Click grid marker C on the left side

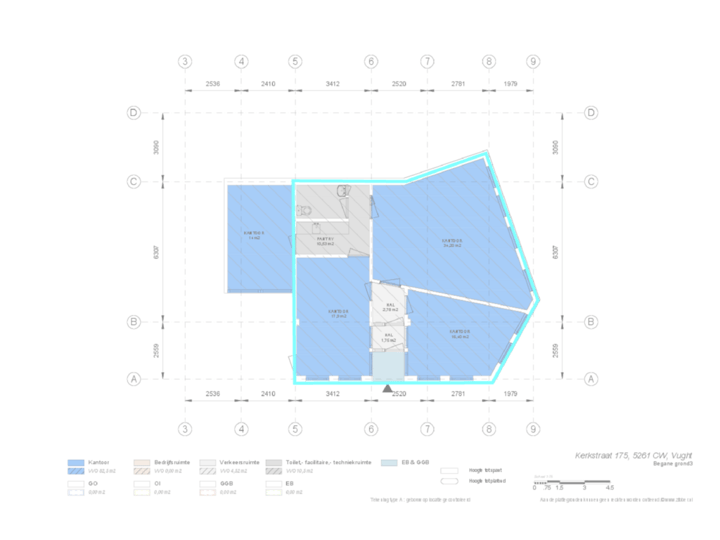pyautogui.click(x=133, y=182)
